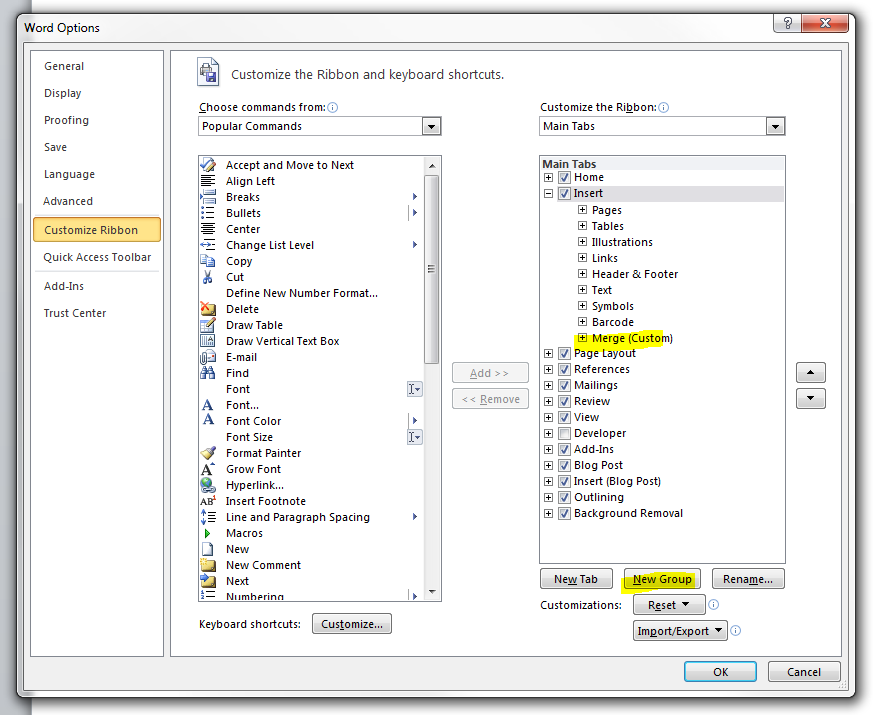This screenshot has width=885, height=715.
Task: Choose the Line and Paragraph Spacing icon
Action: tap(208, 517)
